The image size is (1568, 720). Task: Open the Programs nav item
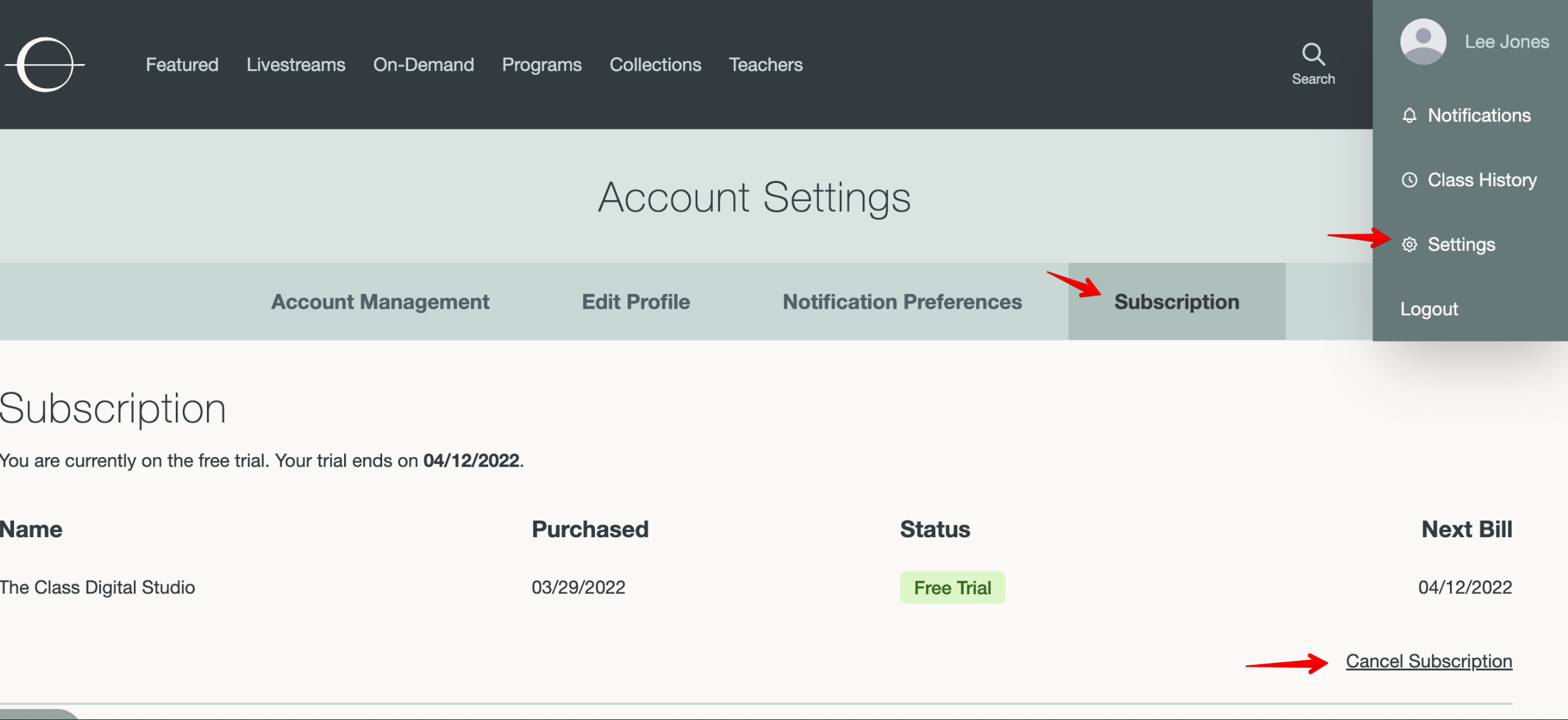coord(541,65)
